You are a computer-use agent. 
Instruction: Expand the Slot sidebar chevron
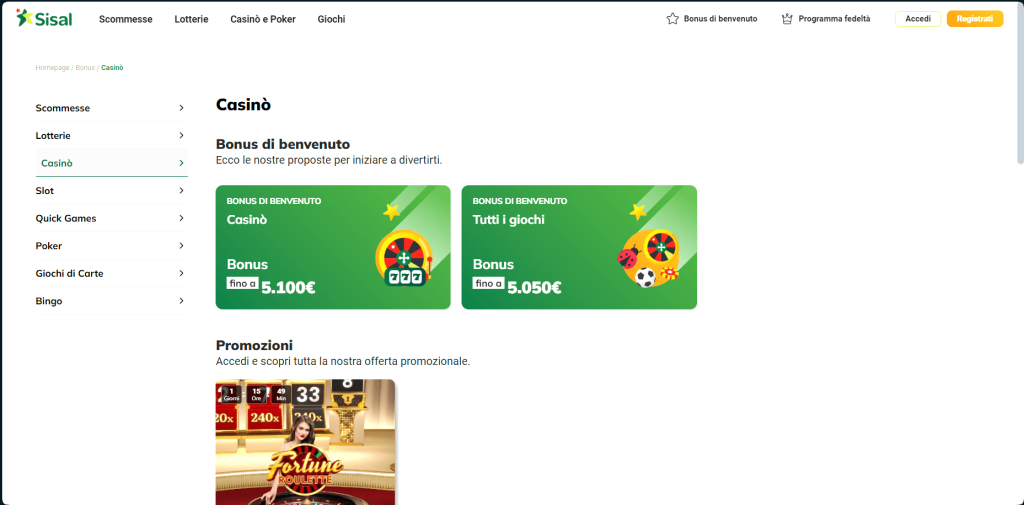click(x=181, y=191)
